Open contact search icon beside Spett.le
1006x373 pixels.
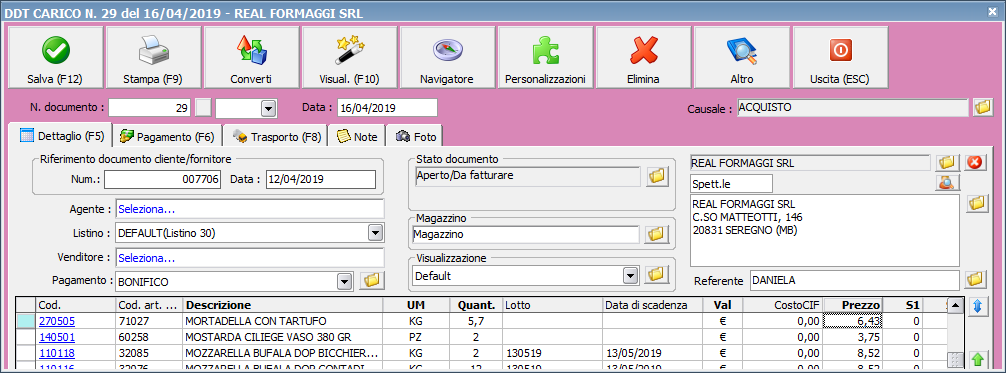coord(946,183)
